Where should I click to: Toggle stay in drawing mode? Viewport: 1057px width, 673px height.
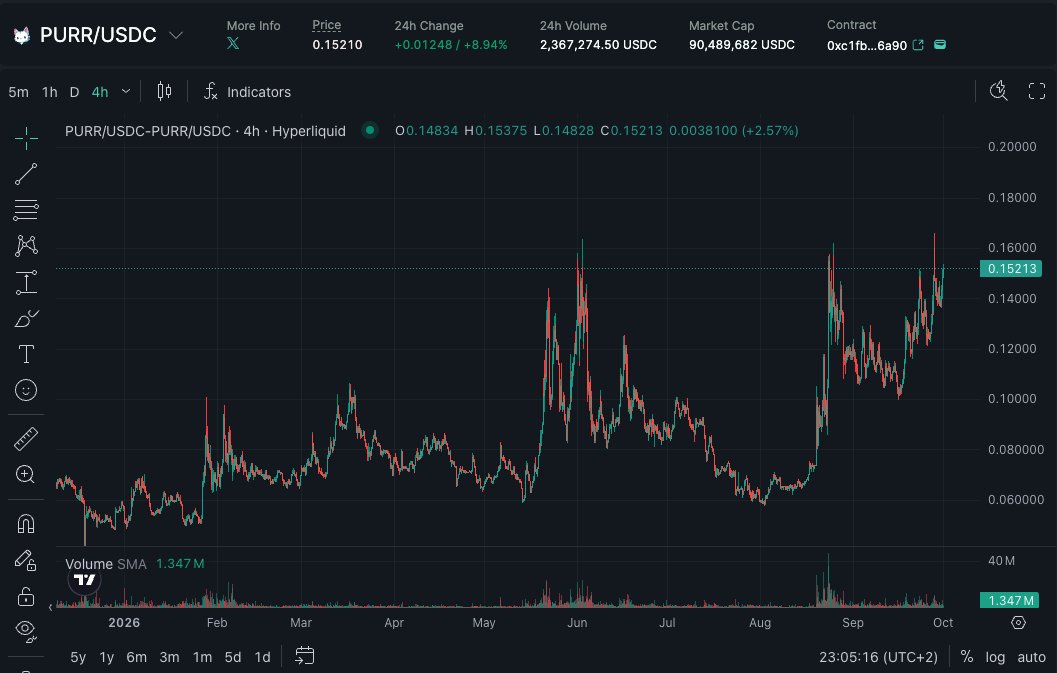[x=26, y=560]
